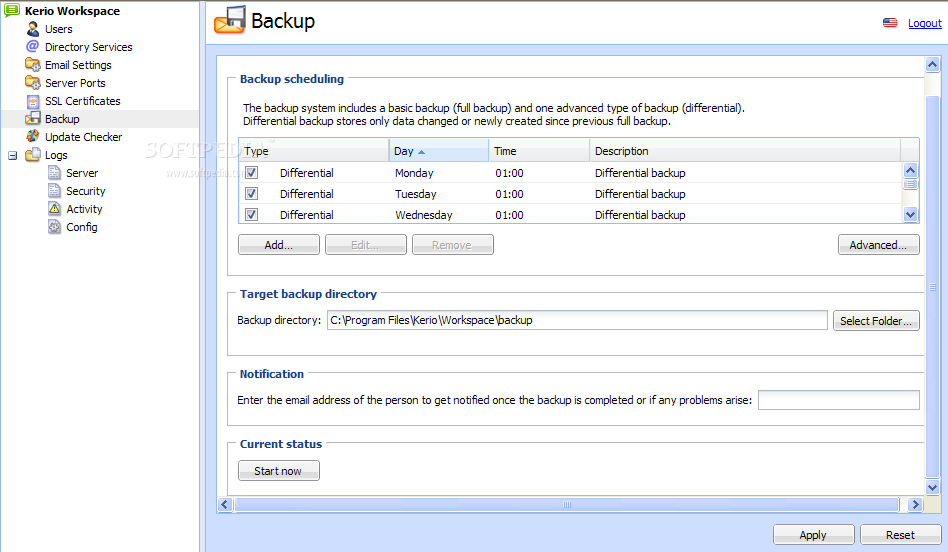Open Server Ports in the sidebar
948x552 pixels.
coord(75,83)
